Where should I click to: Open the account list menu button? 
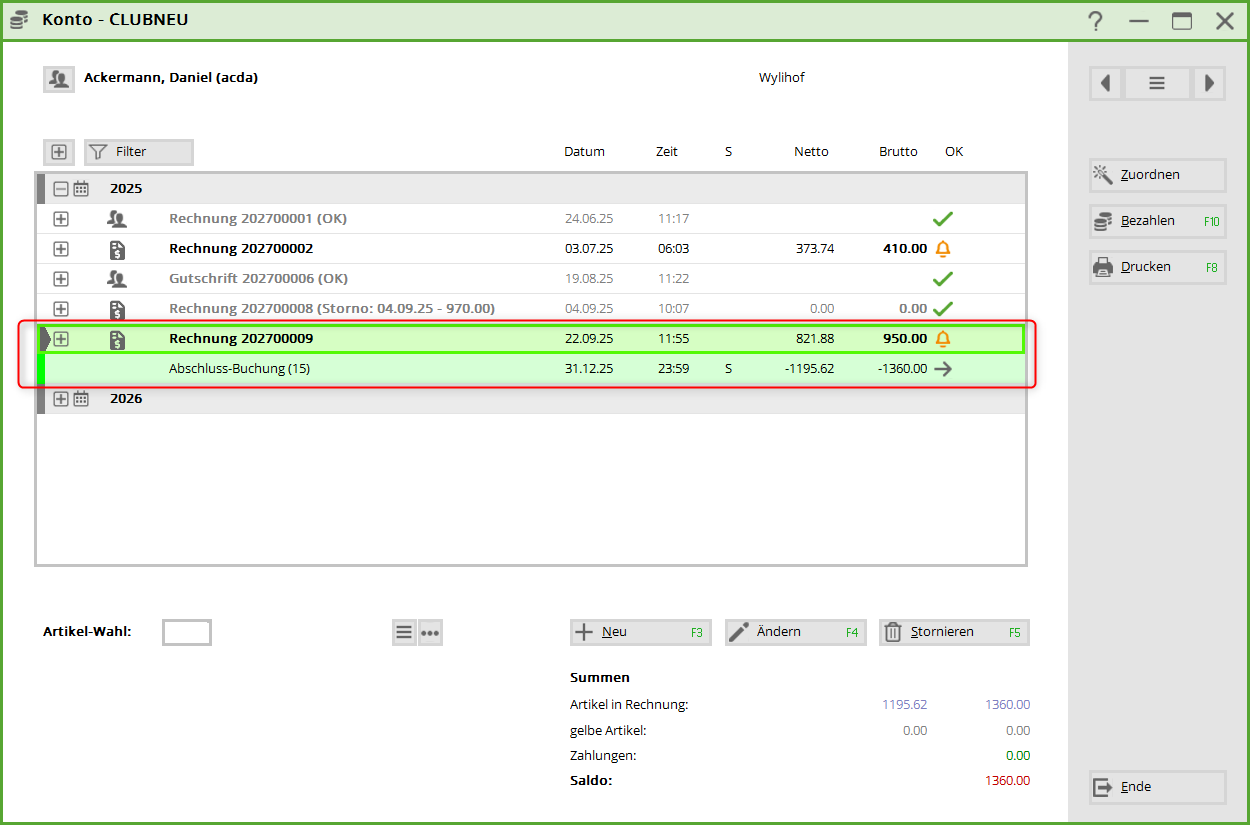pos(1157,84)
